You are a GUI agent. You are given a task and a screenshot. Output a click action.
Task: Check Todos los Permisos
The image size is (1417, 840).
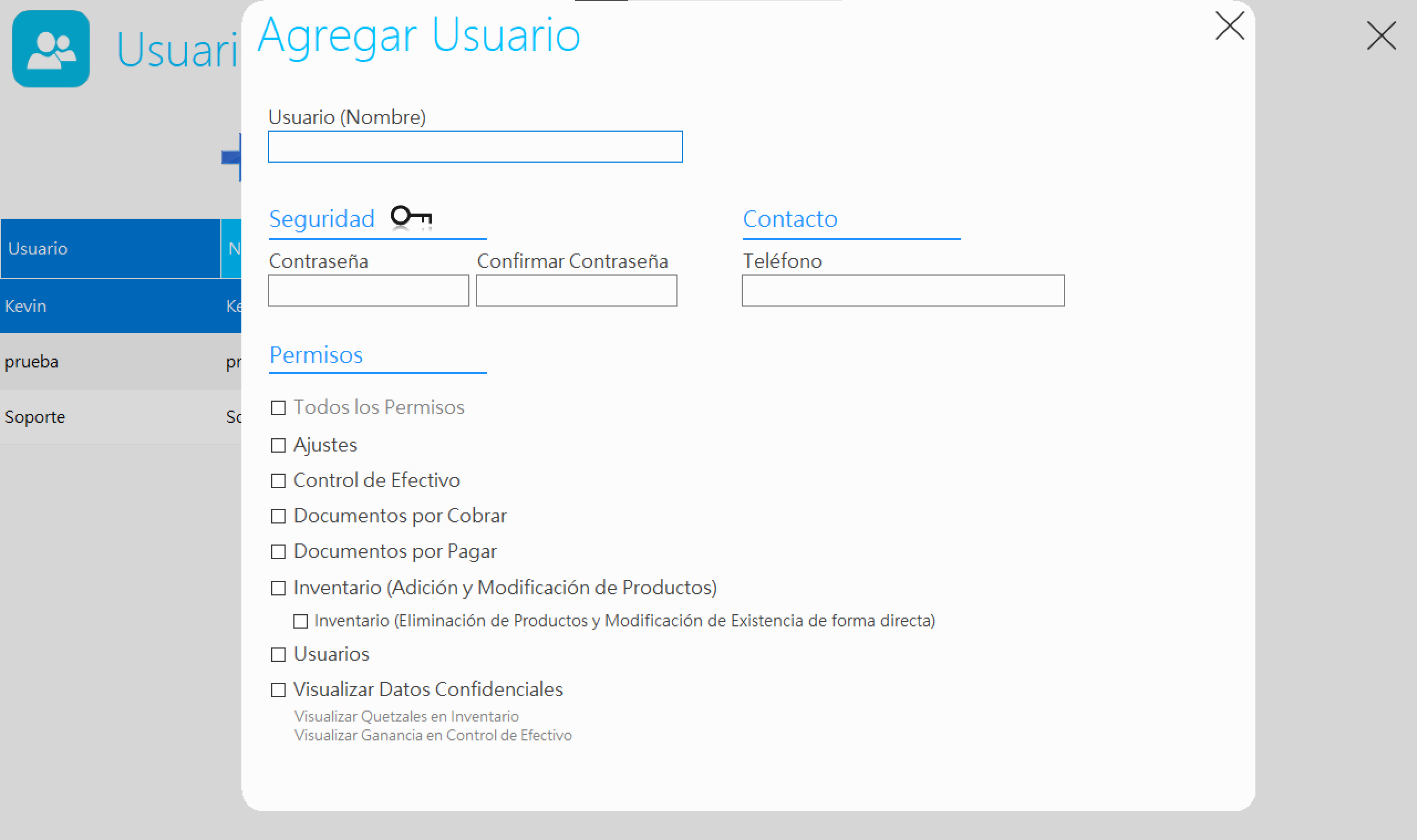coord(278,407)
